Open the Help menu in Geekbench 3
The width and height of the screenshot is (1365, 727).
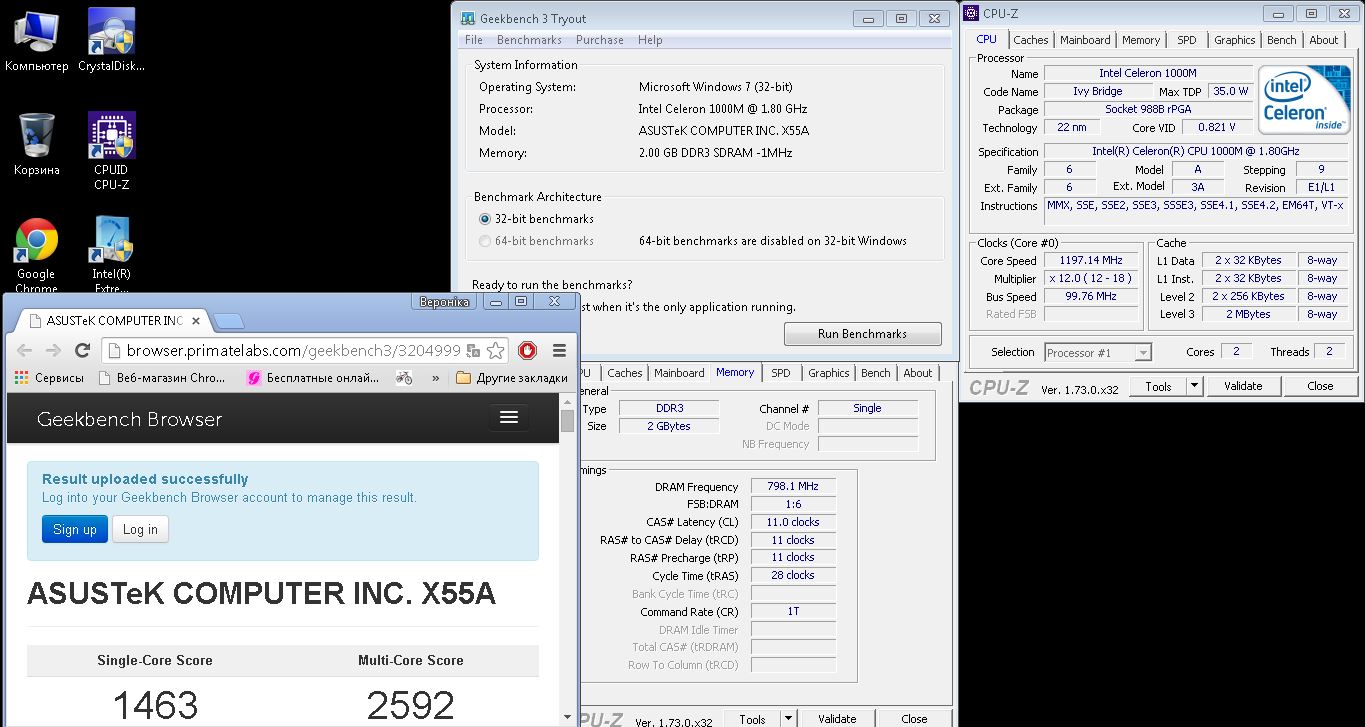tap(650, 40)
